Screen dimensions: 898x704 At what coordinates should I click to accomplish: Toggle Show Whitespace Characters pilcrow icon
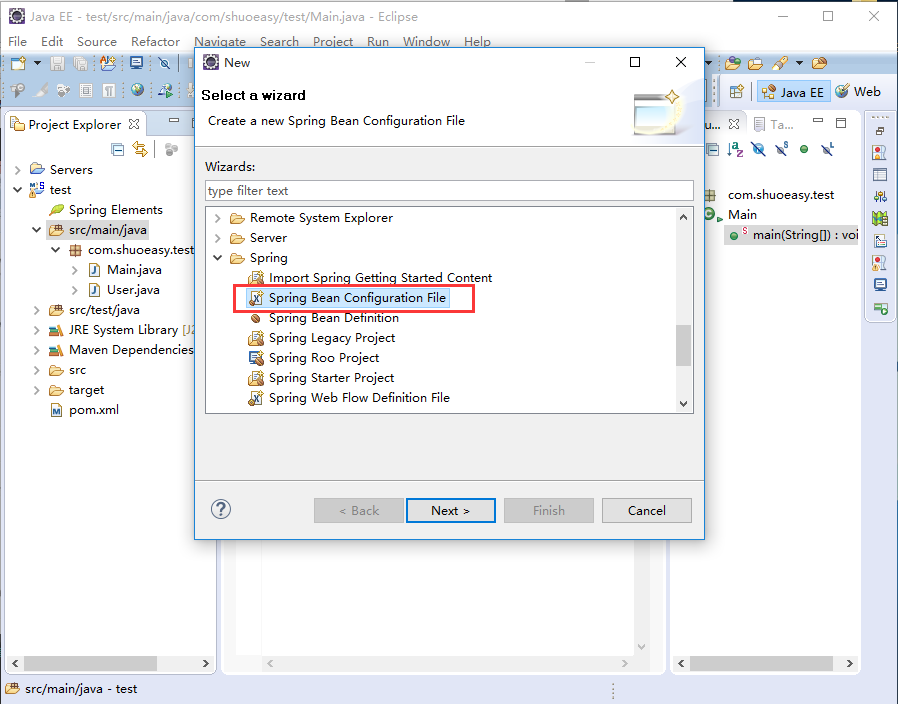tap(109, 91)
